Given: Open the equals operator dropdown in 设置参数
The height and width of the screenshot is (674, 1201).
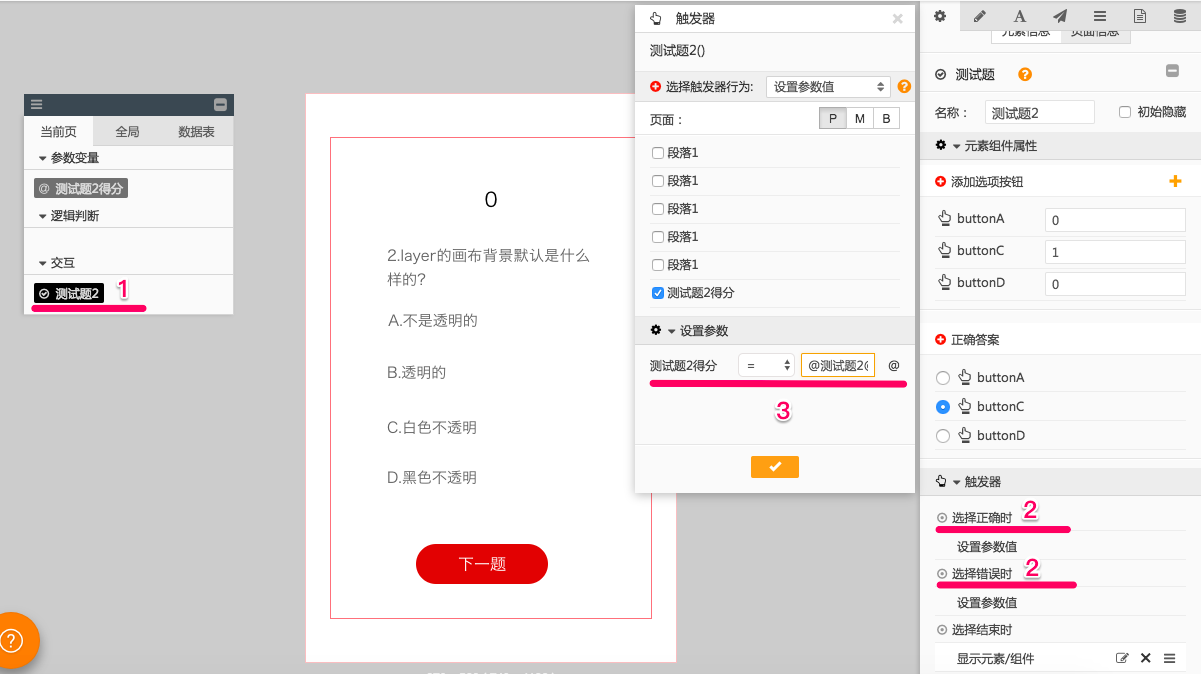Looking at the screenshot, I should click(767, 366).
